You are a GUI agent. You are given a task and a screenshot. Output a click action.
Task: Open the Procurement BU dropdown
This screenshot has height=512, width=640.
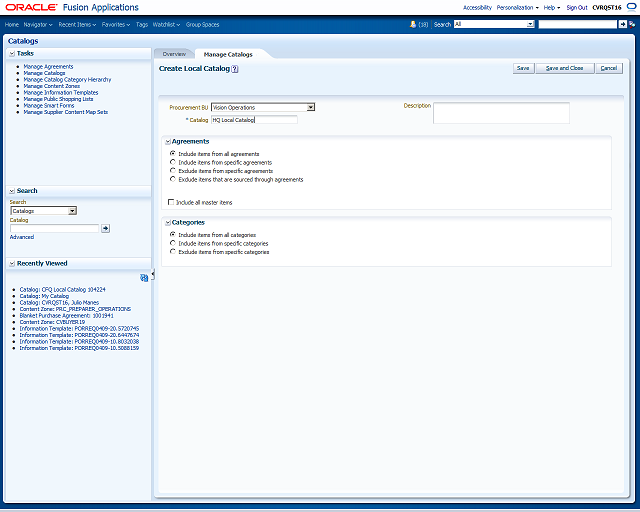311,107
